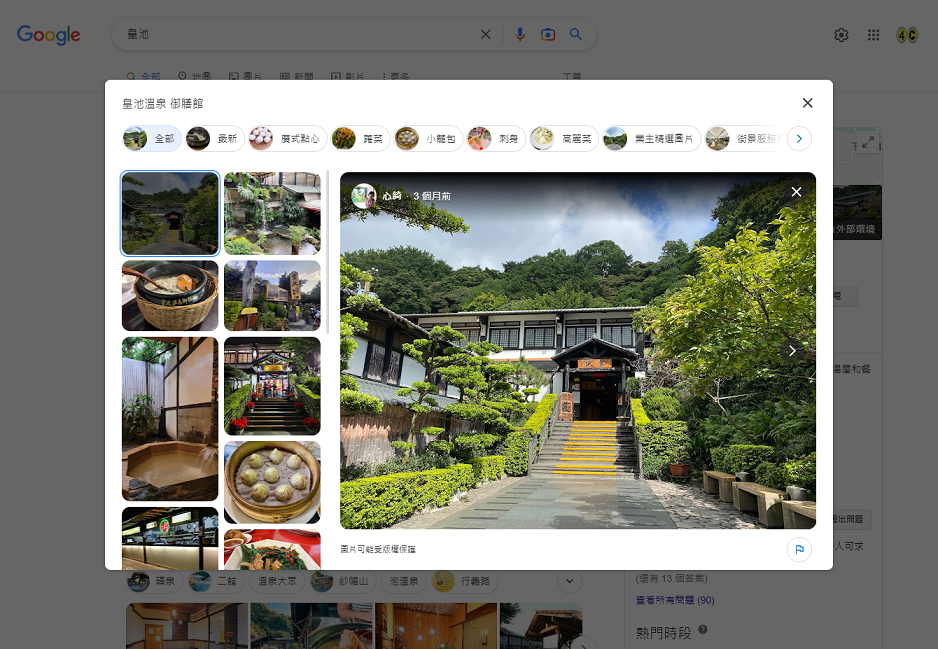The width and height of the screenshot is (938, 649).
Task: Open uploader name 心綺 link
Action: pyautogui.click(x=392, y=196)
